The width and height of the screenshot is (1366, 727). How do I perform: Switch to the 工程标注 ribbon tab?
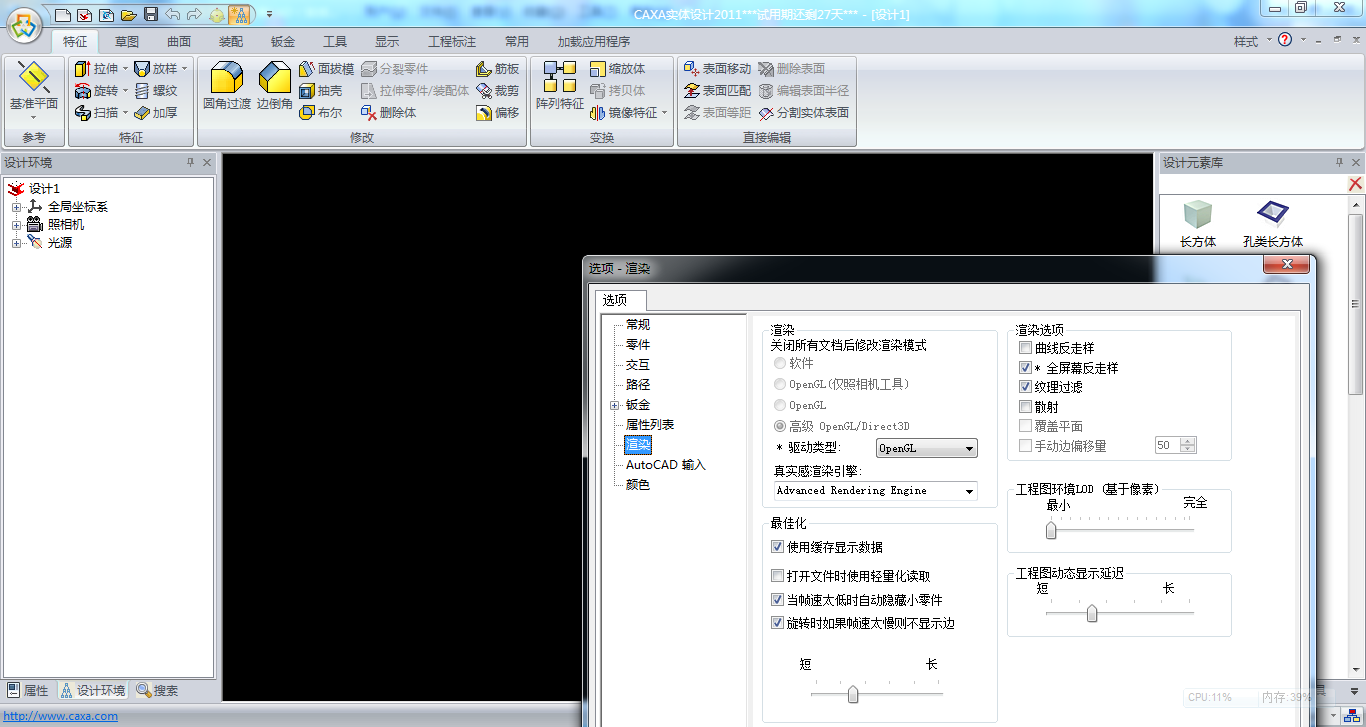point(452,42)
